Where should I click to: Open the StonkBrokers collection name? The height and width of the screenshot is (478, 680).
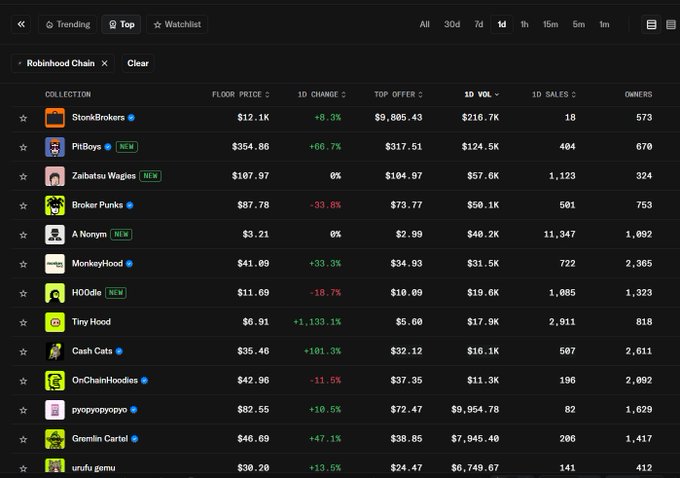tap(98, 118)
